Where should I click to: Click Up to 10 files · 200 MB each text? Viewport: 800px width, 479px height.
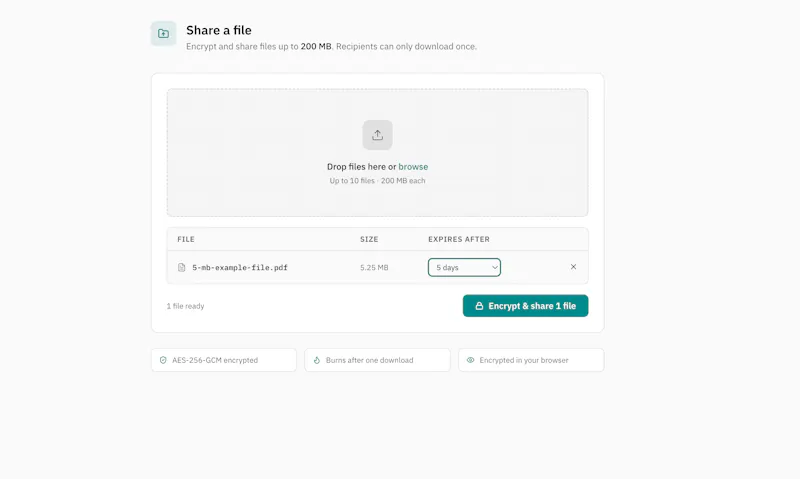tap(377, 181)
